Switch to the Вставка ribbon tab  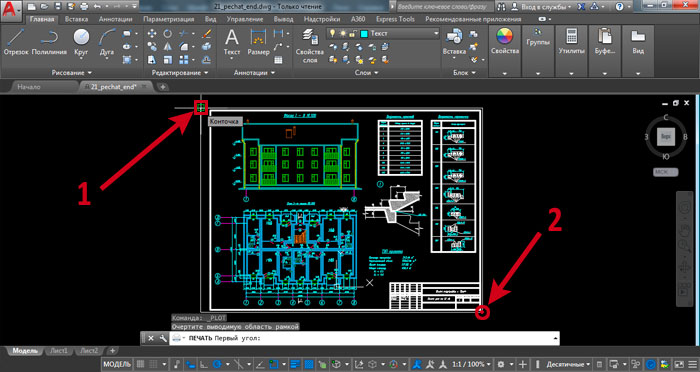point(76,19)
